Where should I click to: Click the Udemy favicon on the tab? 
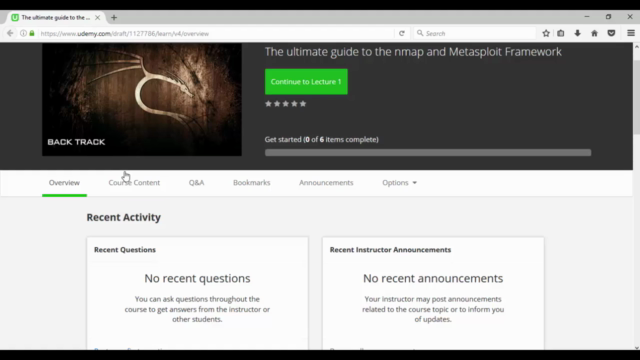15,18
